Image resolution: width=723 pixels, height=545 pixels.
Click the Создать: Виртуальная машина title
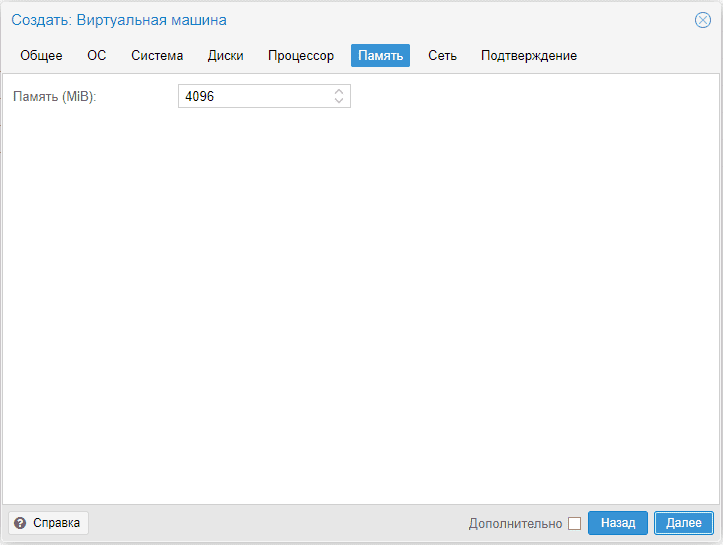coord(119,20)
